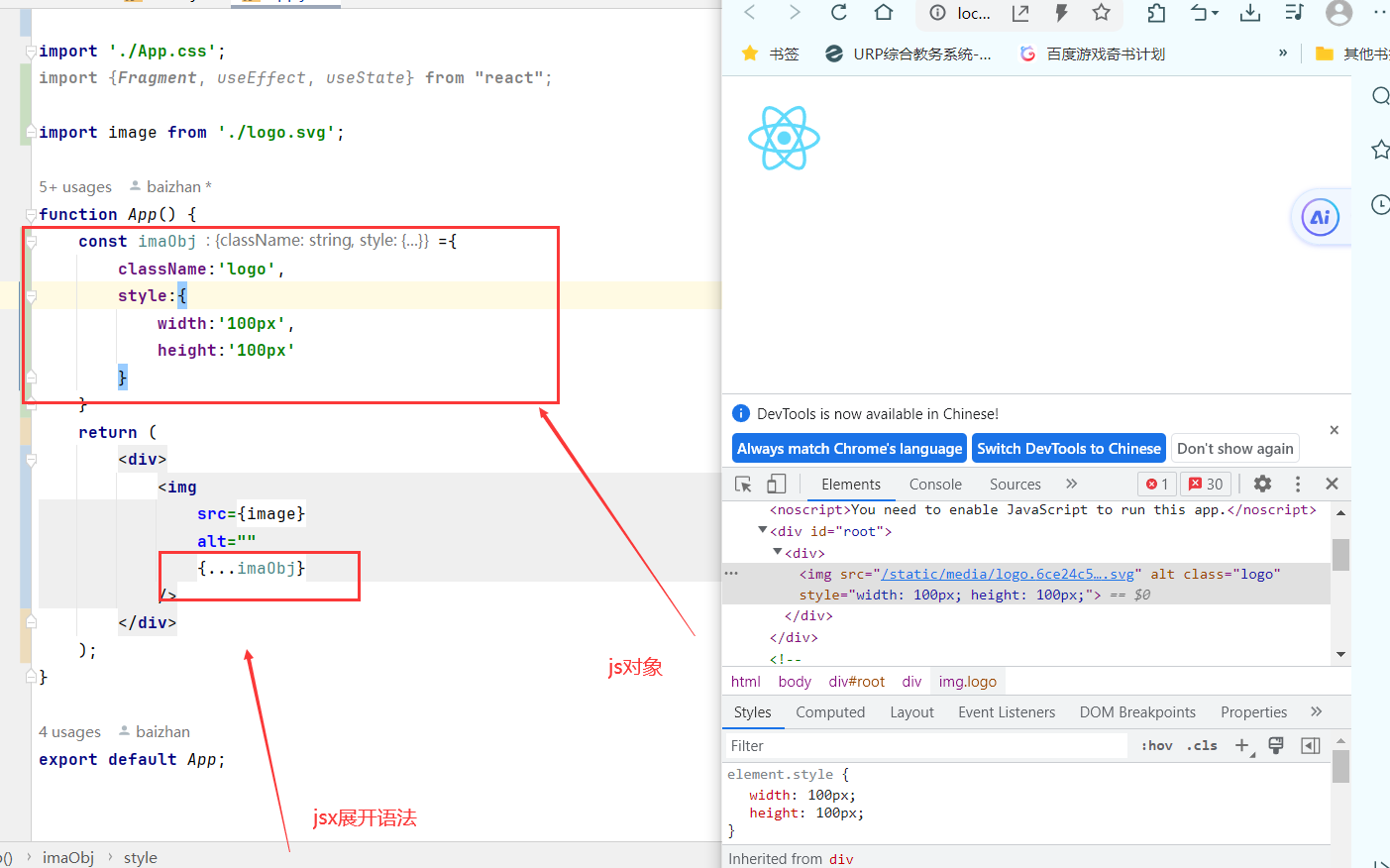Select html in the DOM breadcrumb
Screen dimensions: 1390x868
click(x=745, y=682)
